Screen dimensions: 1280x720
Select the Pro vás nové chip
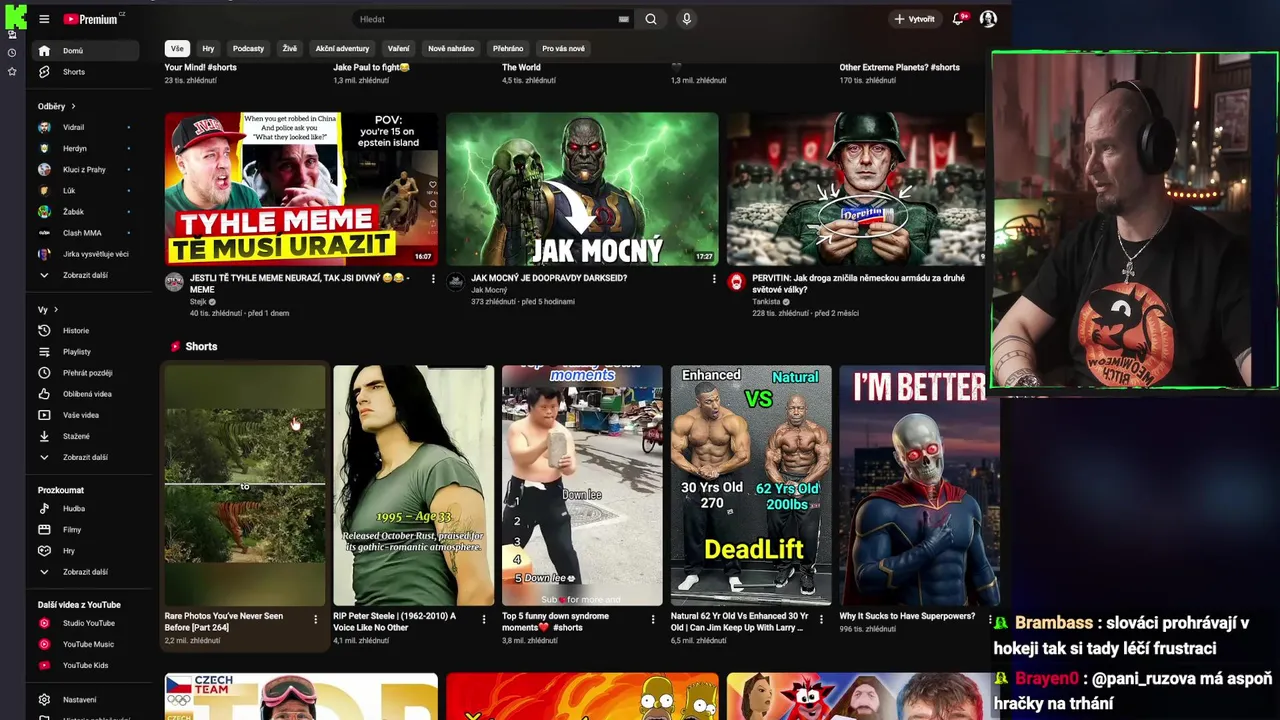[x=563, y=48]
